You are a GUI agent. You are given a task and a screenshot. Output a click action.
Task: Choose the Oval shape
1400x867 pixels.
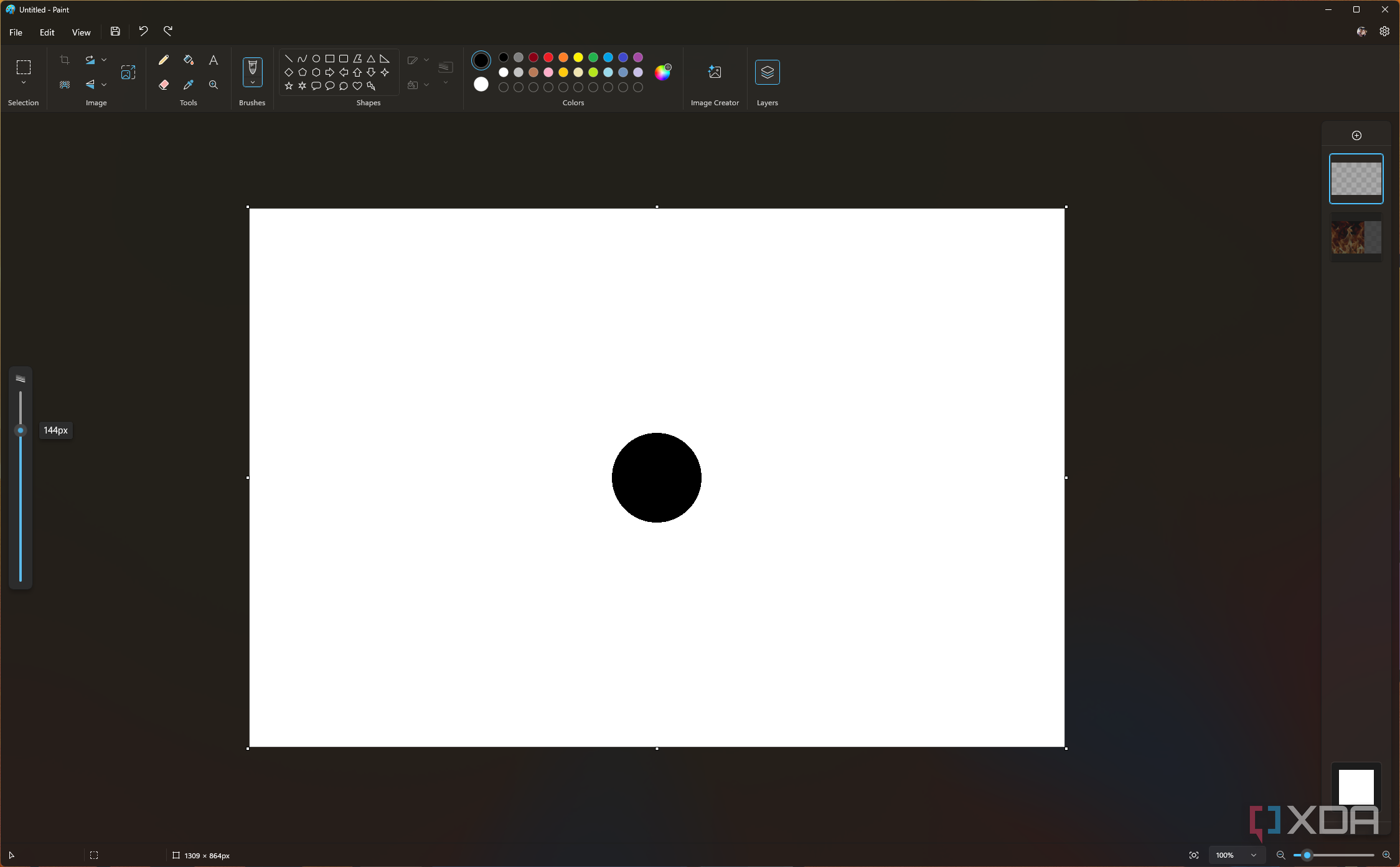316,59
